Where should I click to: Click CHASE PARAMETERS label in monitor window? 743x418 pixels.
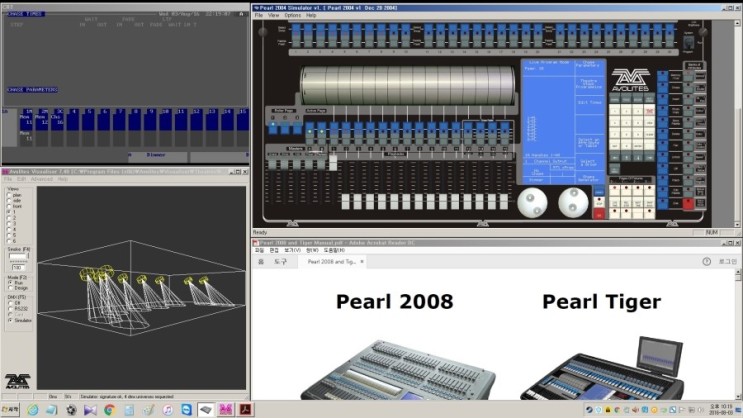(x=32, y=90)
